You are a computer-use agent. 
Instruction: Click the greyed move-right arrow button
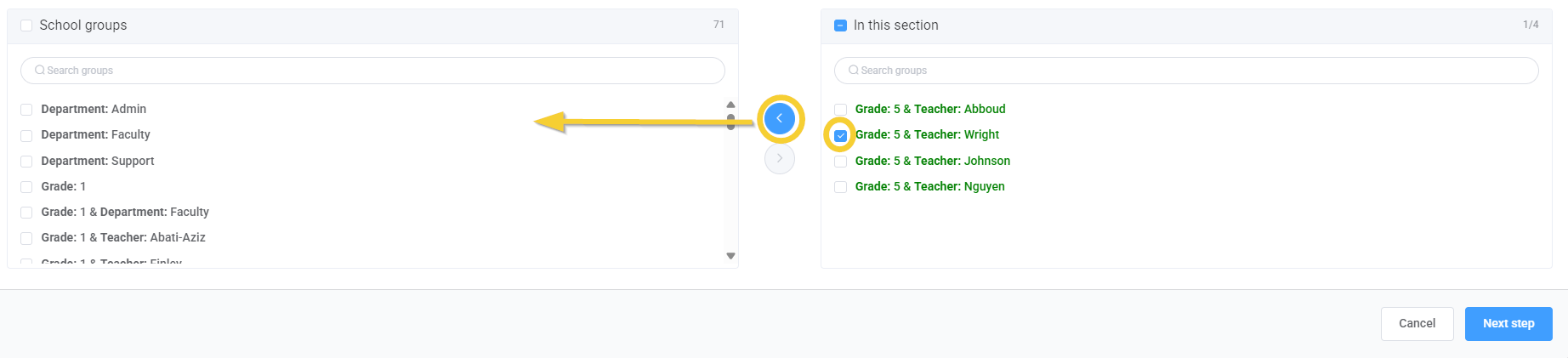pyautogui.click(x=779, y=159)
